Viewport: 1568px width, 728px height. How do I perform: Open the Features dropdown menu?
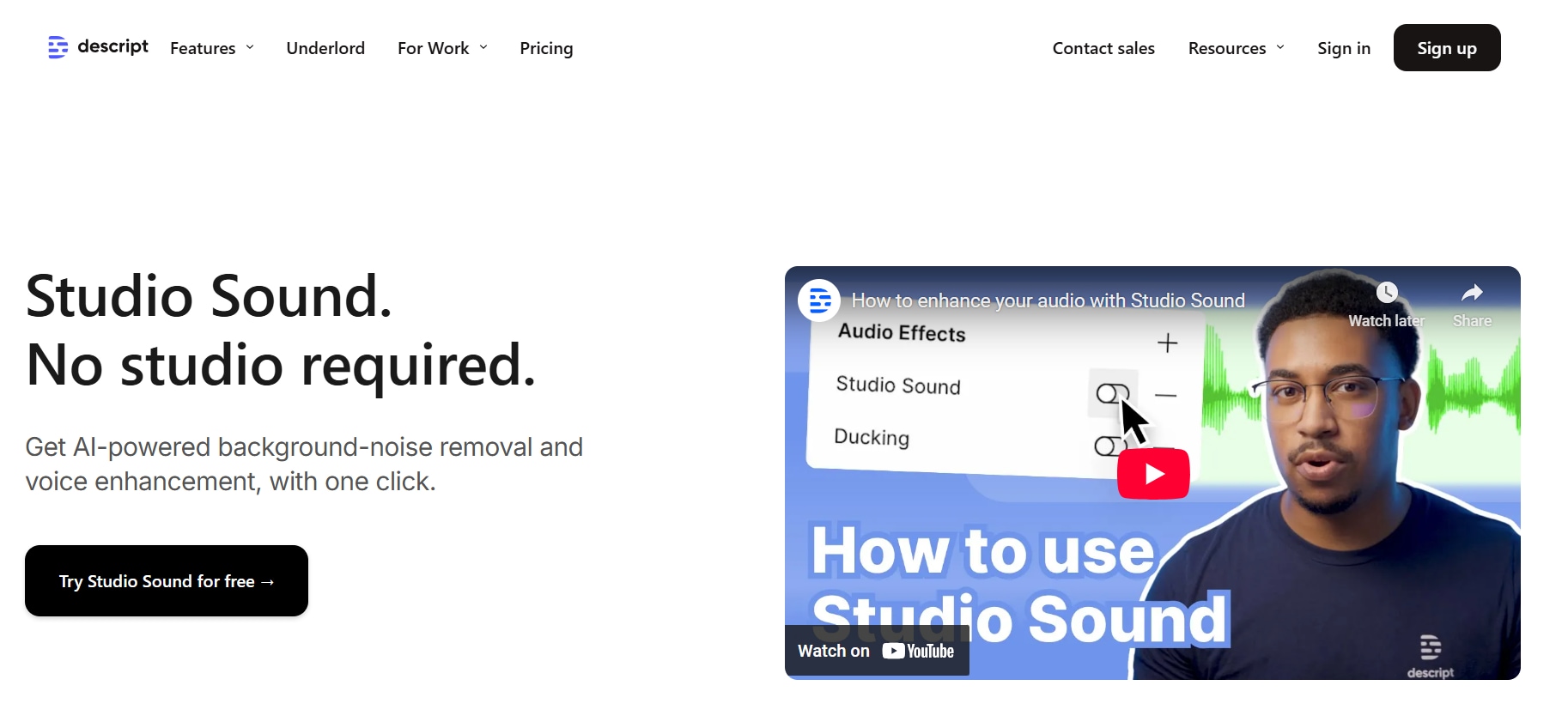(212, 48)
